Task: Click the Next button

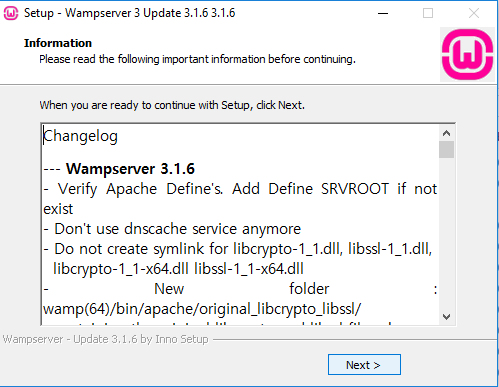Action: click(x=364, y=365)
